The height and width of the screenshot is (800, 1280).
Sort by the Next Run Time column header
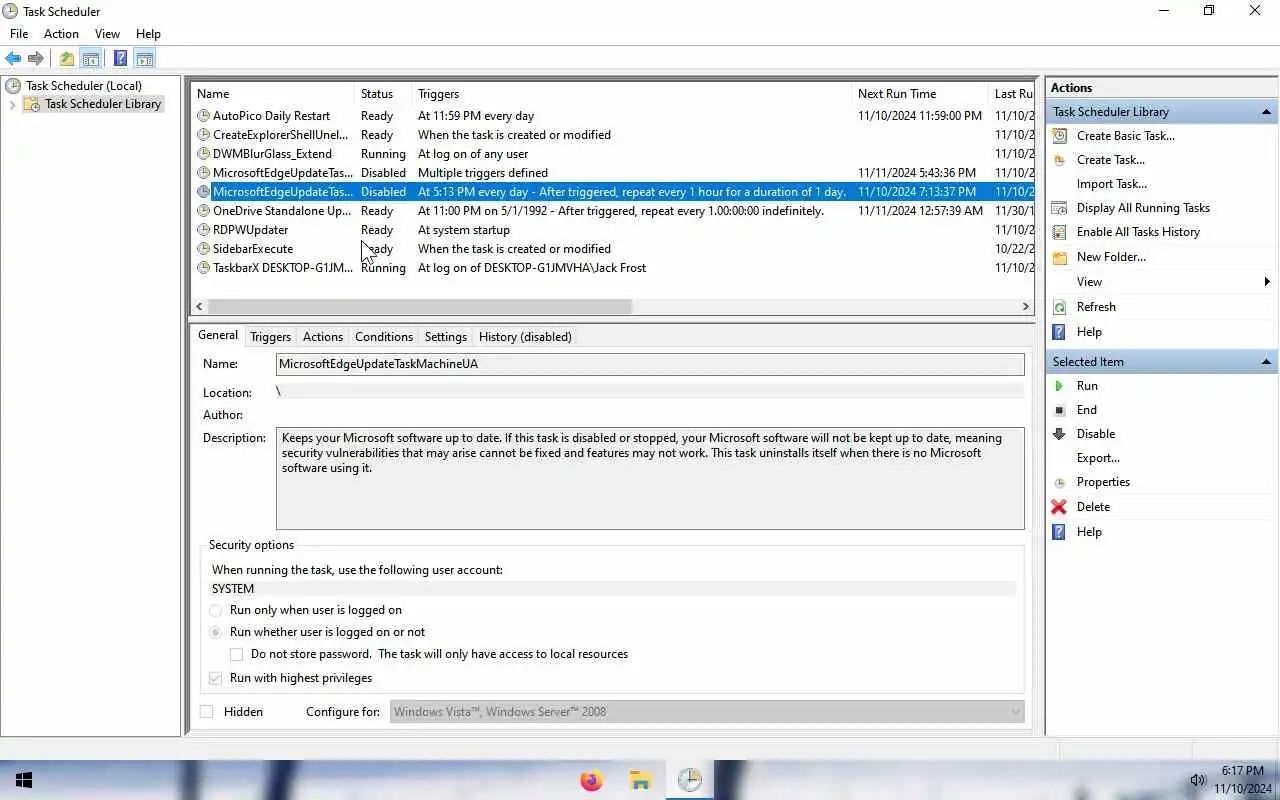pyautogui.click(x=920, y=94)
